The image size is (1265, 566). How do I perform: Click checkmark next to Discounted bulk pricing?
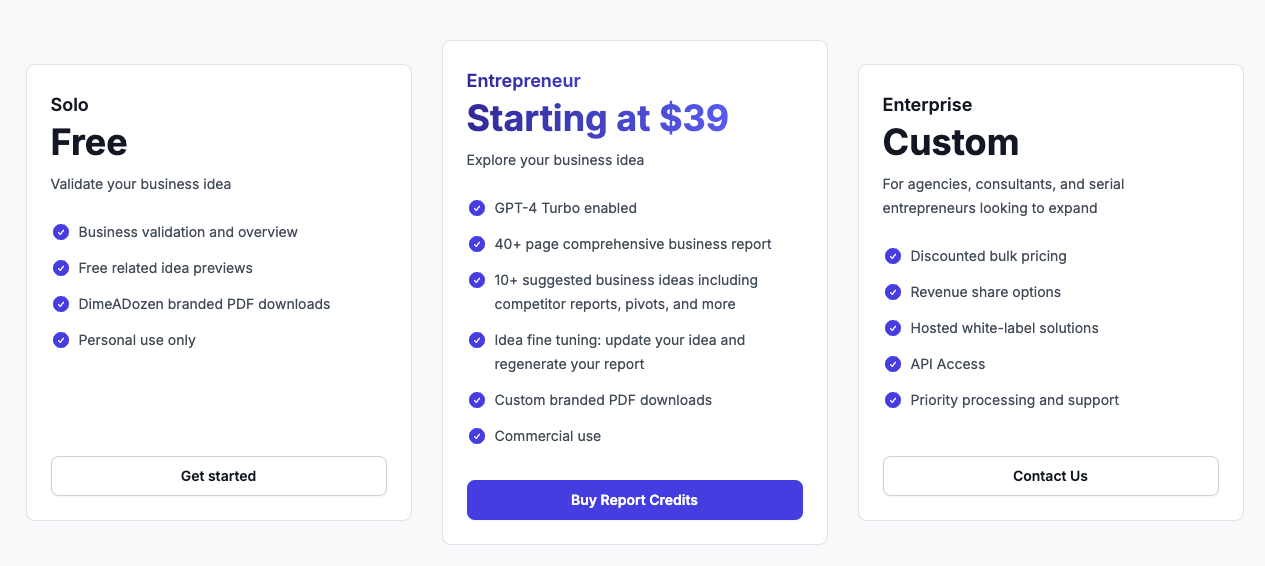coord(893,256)
